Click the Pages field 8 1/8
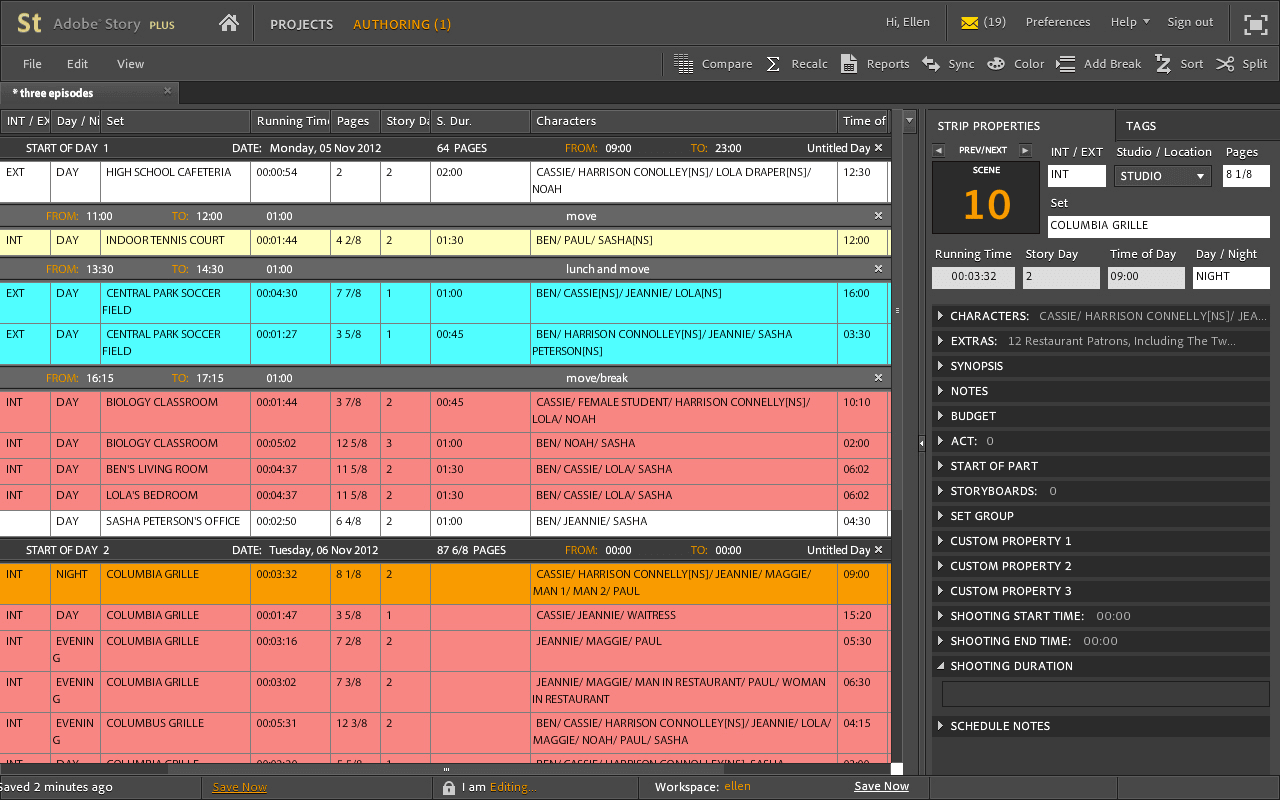This screenshot has width=1280, height=800. 1246,176
